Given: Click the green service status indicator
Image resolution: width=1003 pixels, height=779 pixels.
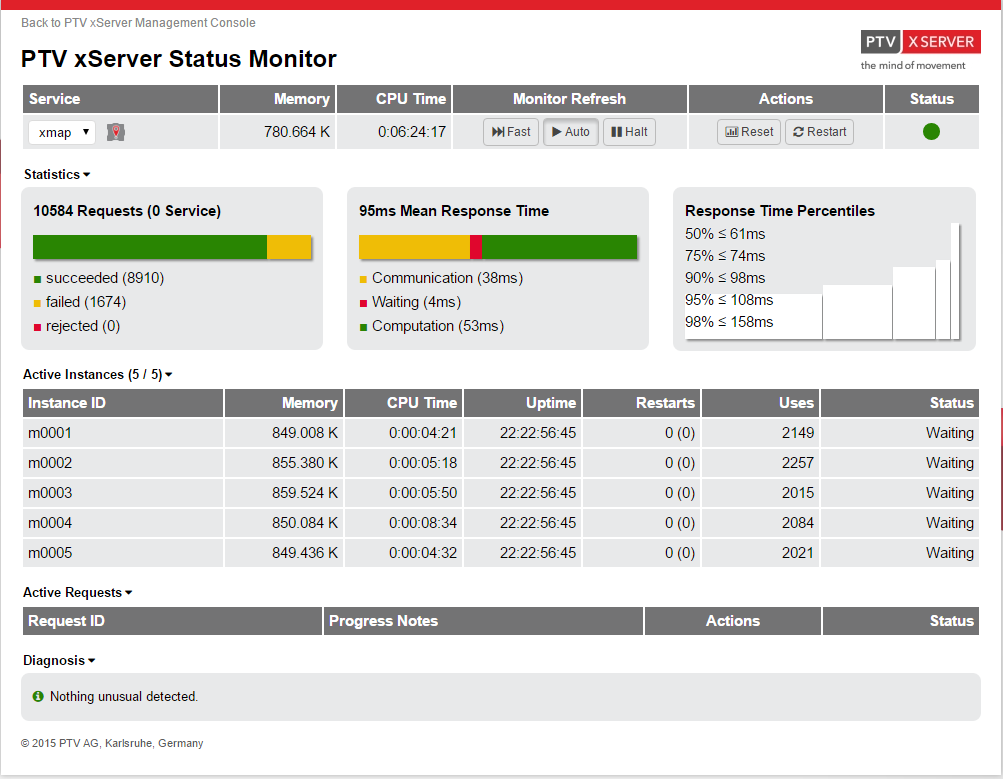Looking at the screenshot, I should [x=931, y=131].
